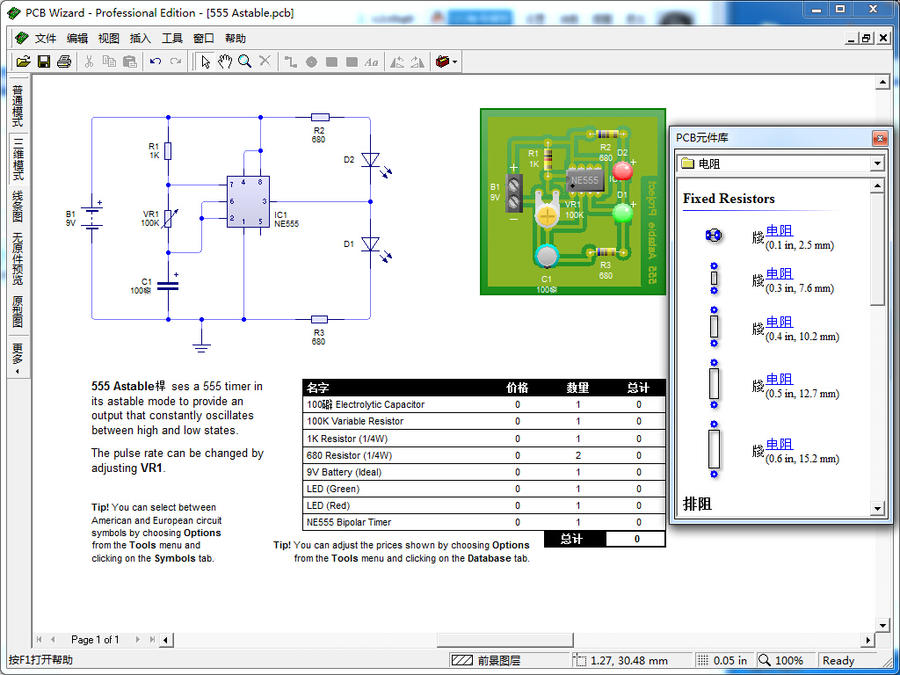Click the 0.5 in 电阻 resistor link
The image size is (900, 675).
[x=779, y=379]
